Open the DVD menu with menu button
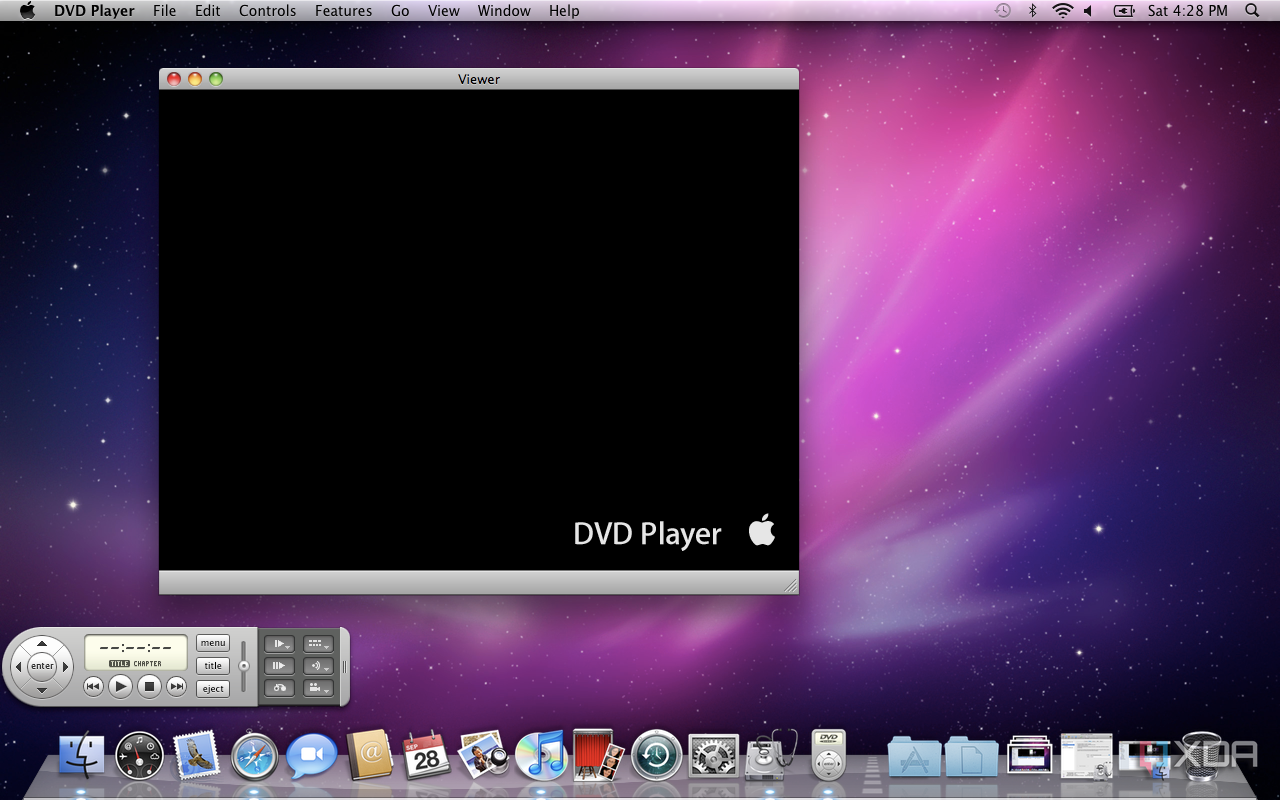 tap(213, 643)
